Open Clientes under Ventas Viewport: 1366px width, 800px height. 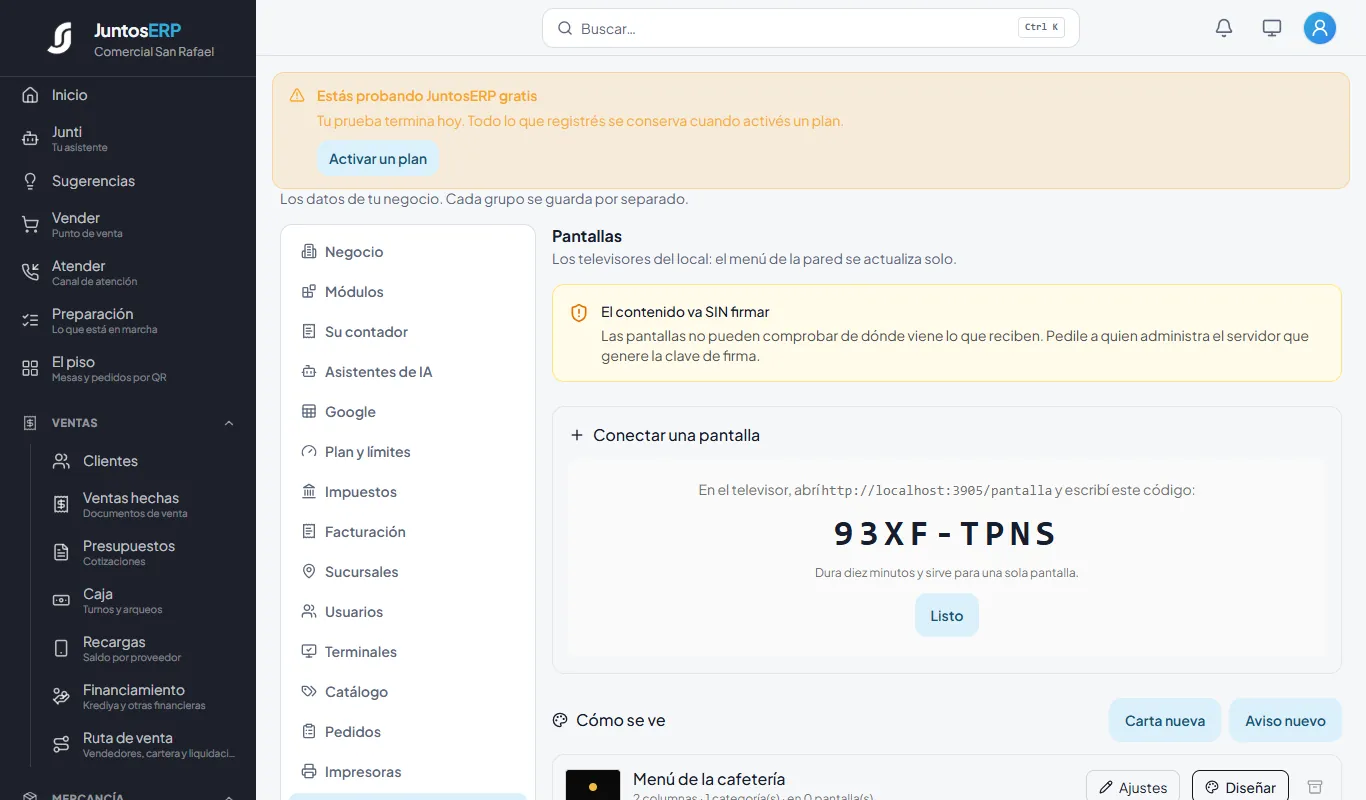coord(144,461)
